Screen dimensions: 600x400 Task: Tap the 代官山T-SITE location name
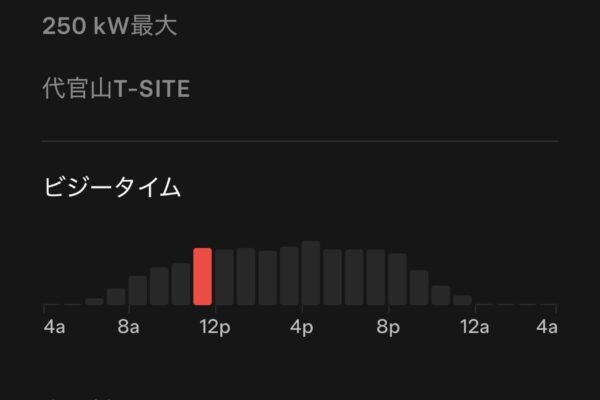[116, 89]
